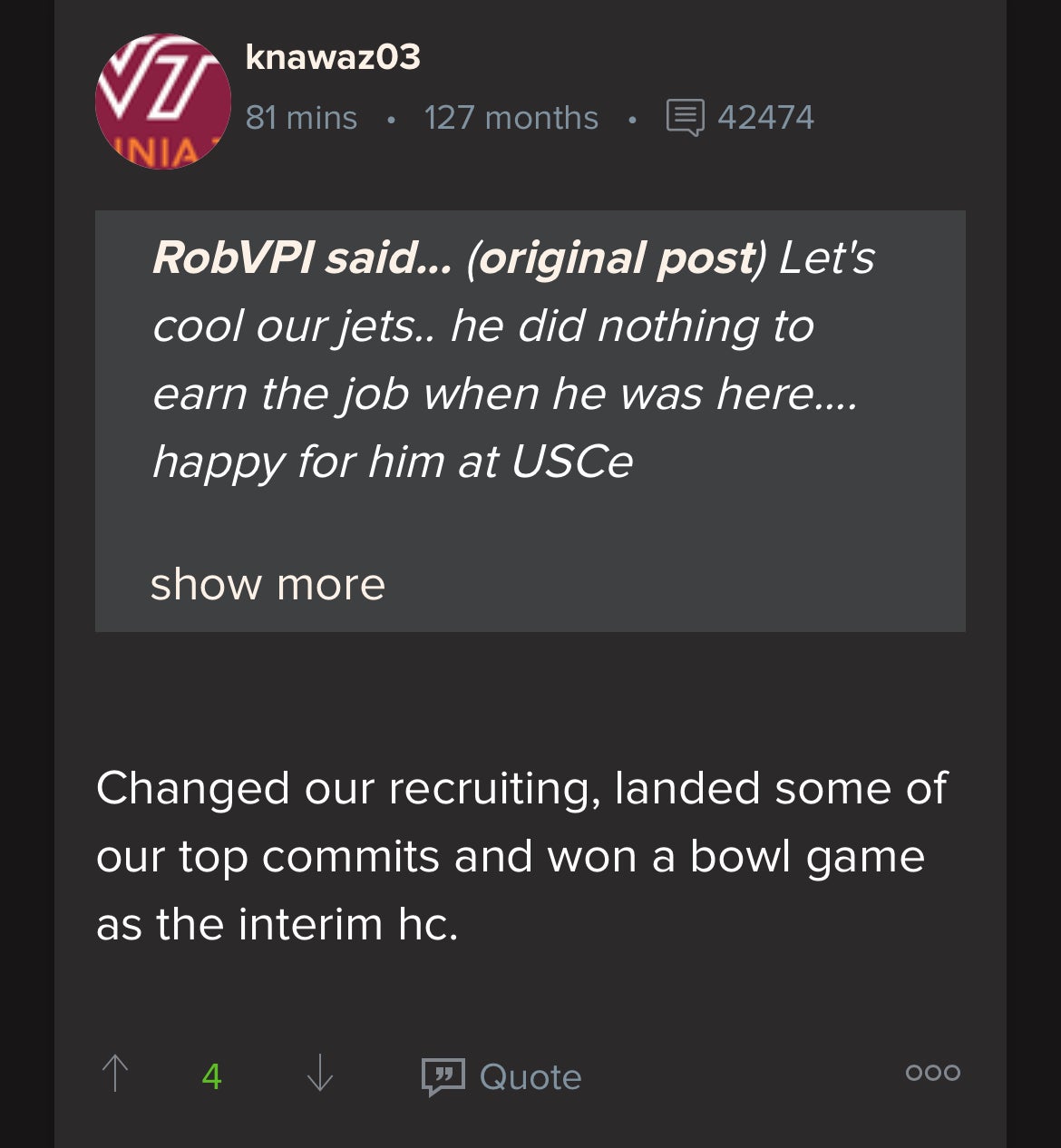The height and width of the screenshot is (1148, 1061).
Task: Click the 127 months membership label
Action: (511, 118)
